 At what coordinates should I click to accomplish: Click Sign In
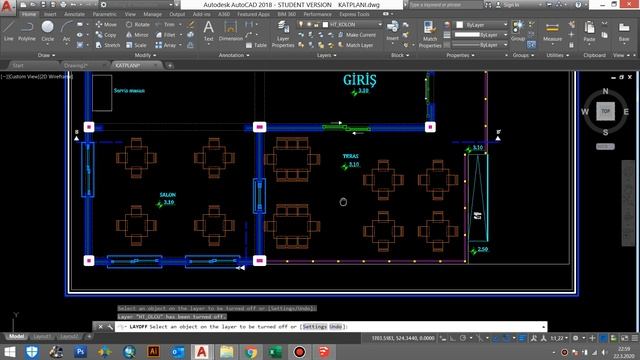click(x=508, y=5)
